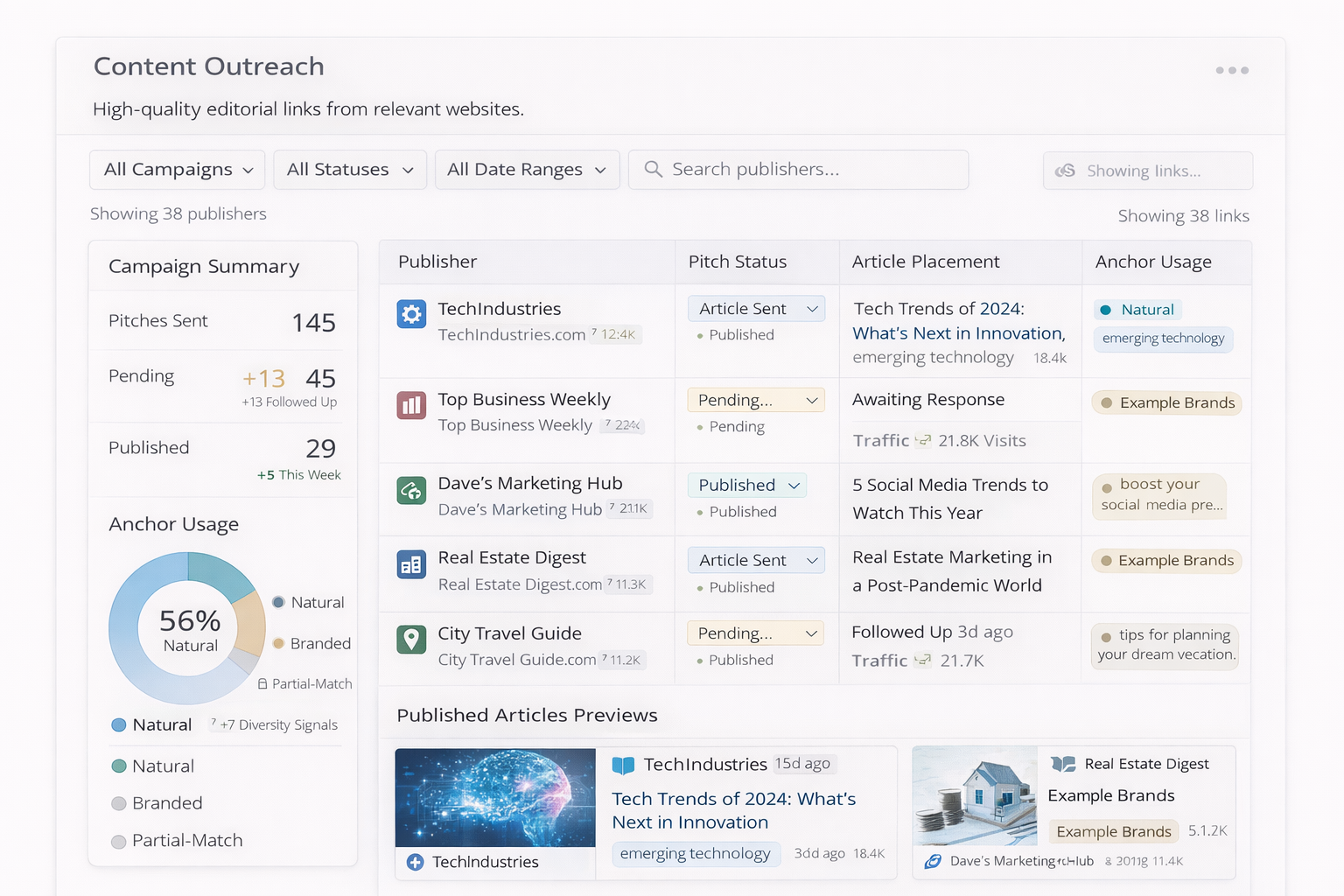Click the Real Estate Digest building icon
Screen dimensions: 1344x896
[x=411, y=565]
